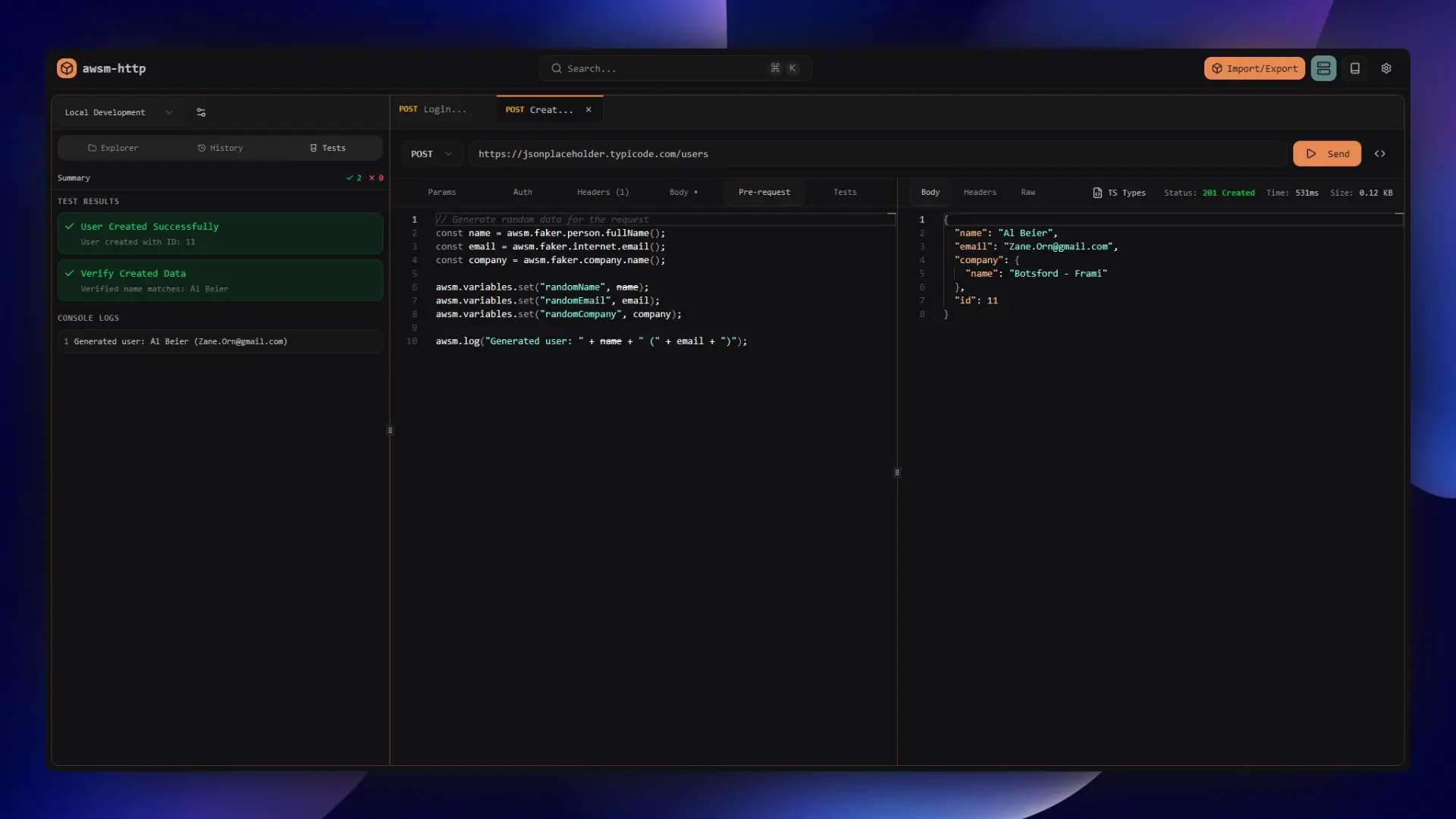1456x819 pixels.
Task: Open the POST method dropdown
Action: (x=431, y=154)
